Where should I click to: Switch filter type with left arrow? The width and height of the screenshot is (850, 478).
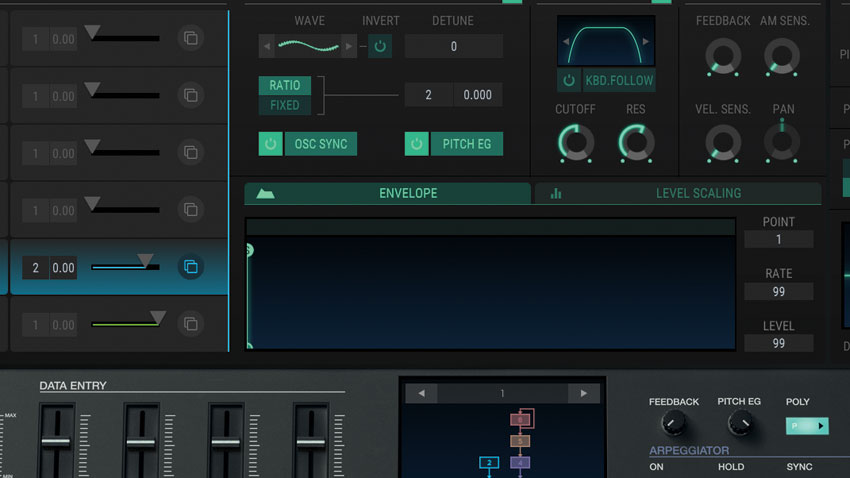point(566,42)
